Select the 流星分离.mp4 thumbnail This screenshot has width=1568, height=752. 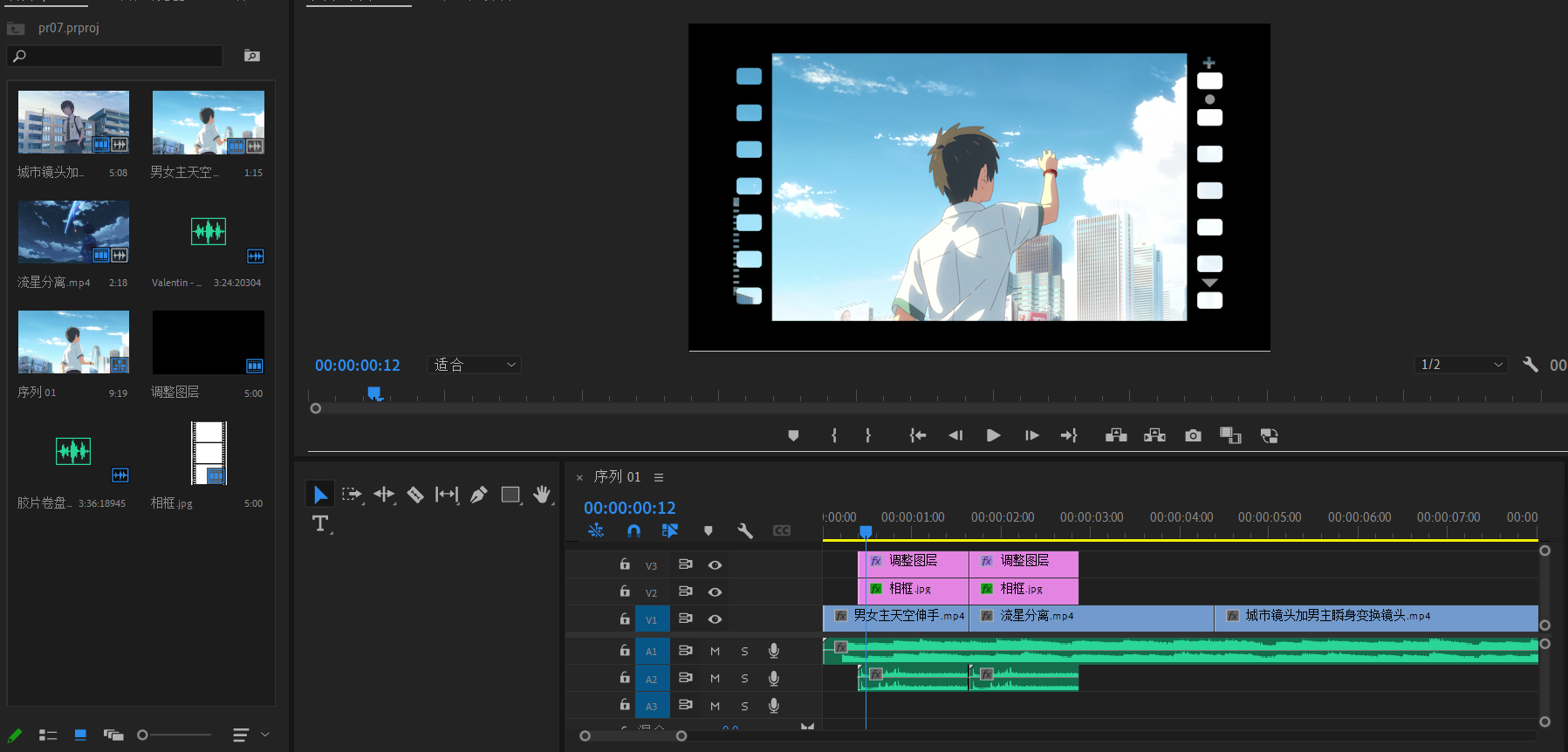pos(73,232)
